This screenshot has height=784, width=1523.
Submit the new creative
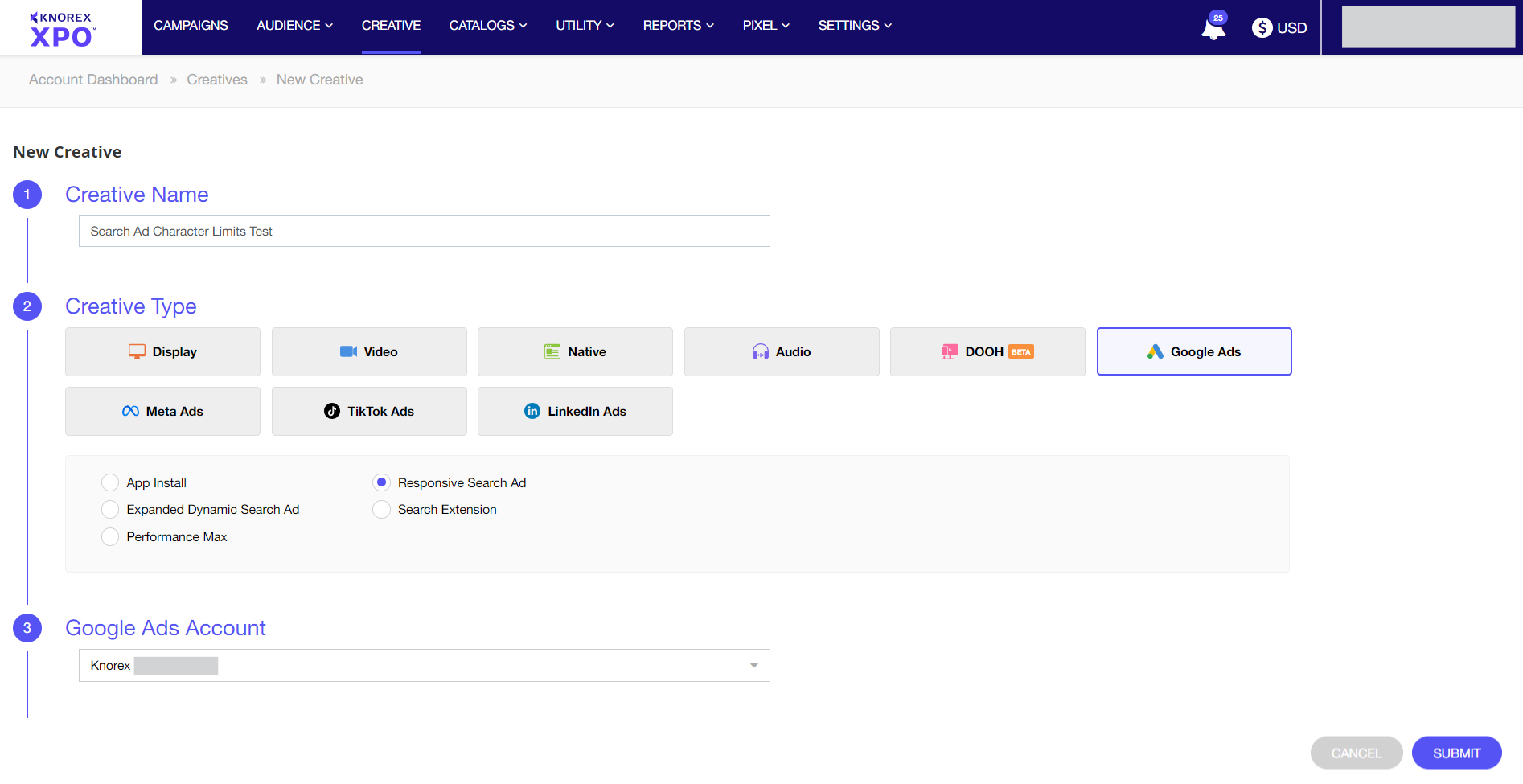(x=1456, y=753)
